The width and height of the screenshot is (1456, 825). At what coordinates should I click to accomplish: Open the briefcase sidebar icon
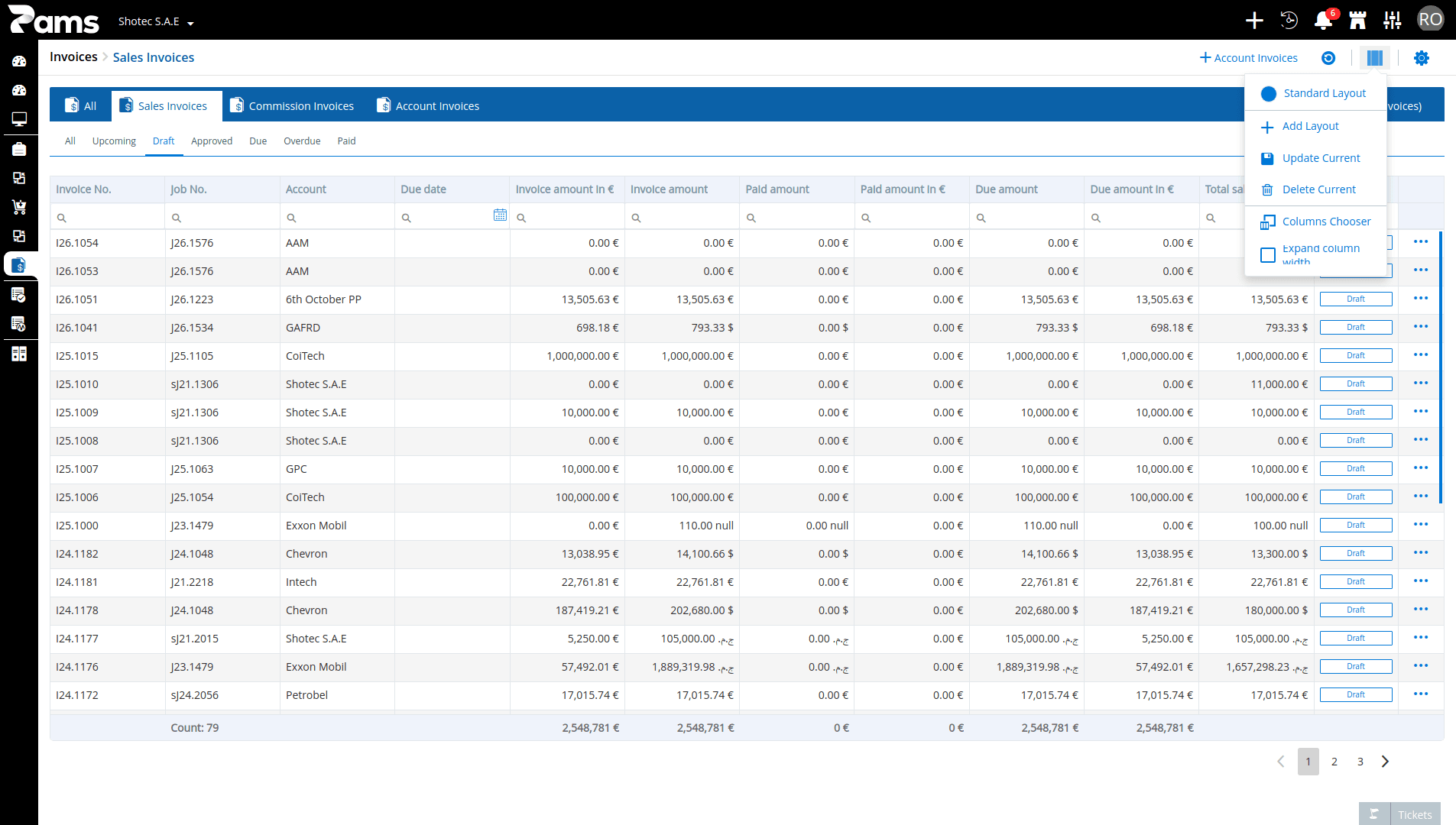pyautogui.click(x=19, y=149)
